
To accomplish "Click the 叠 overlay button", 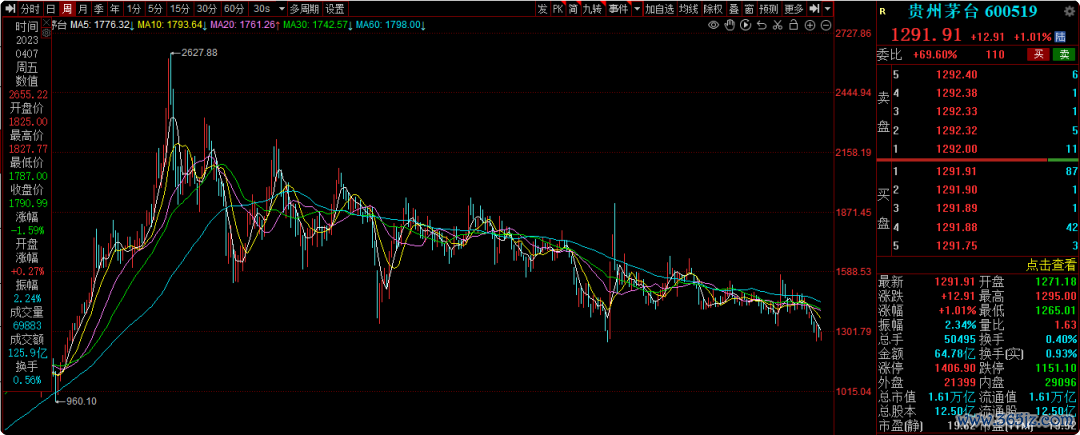I will [734, 9].
